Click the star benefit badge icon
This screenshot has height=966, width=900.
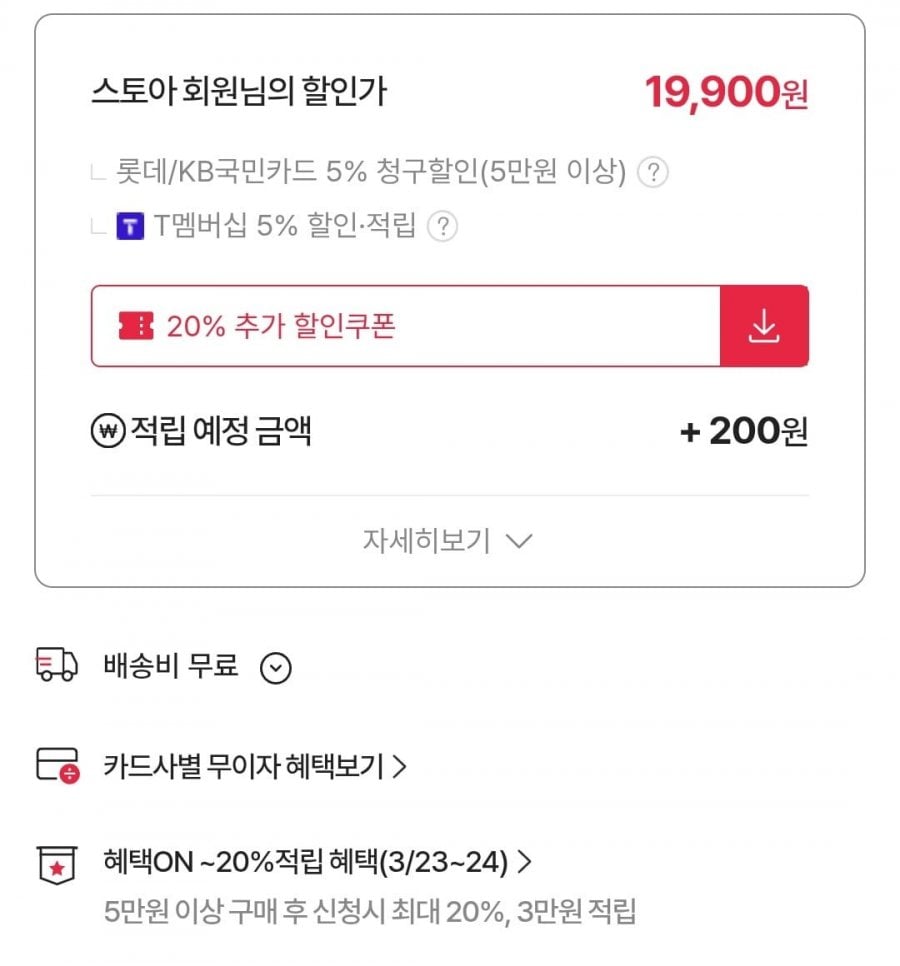pos(56,866)
